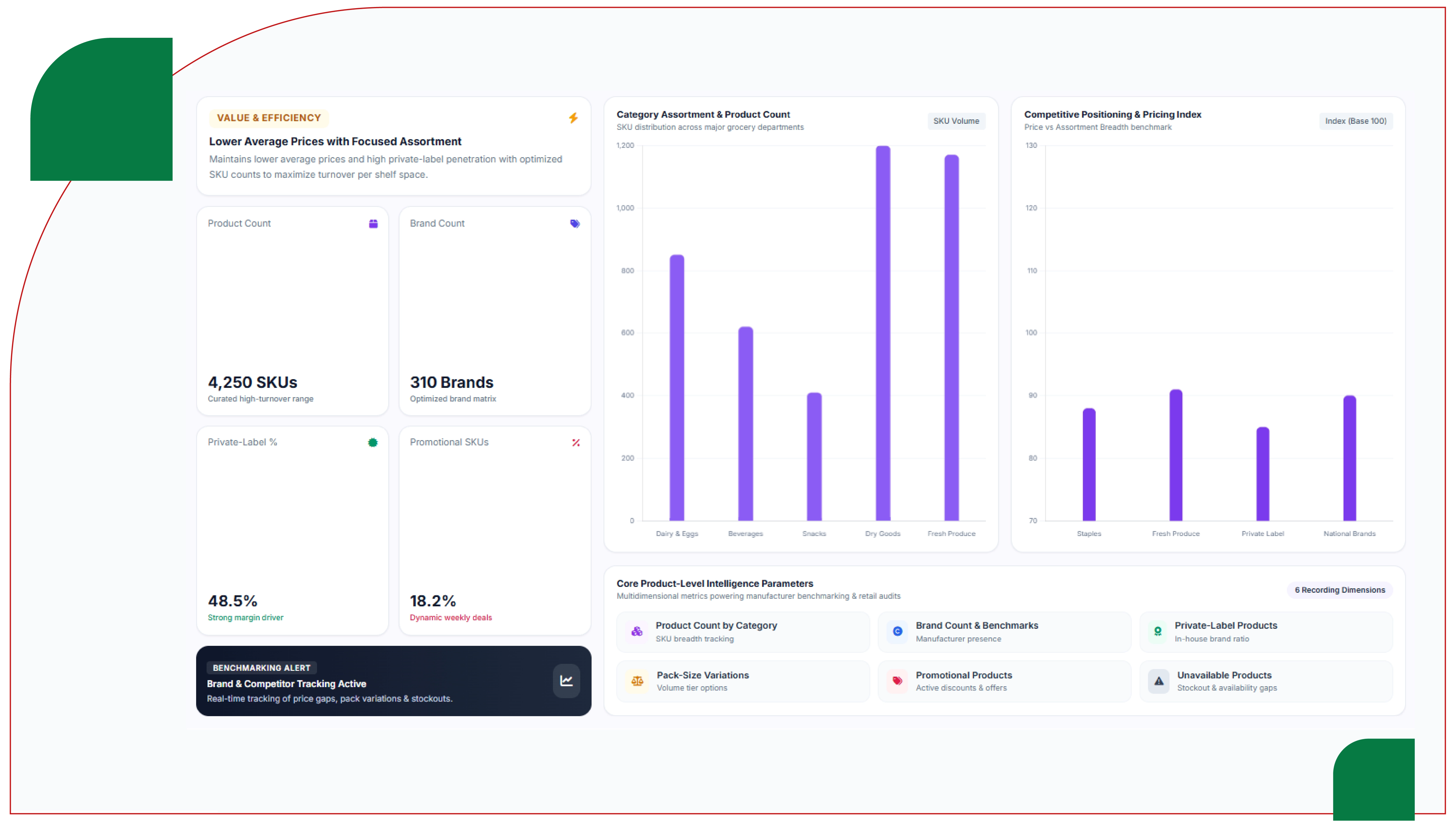Click the Product Count box icon
The height and width of the screenshot is (828, 1456).
pos(373,223)
